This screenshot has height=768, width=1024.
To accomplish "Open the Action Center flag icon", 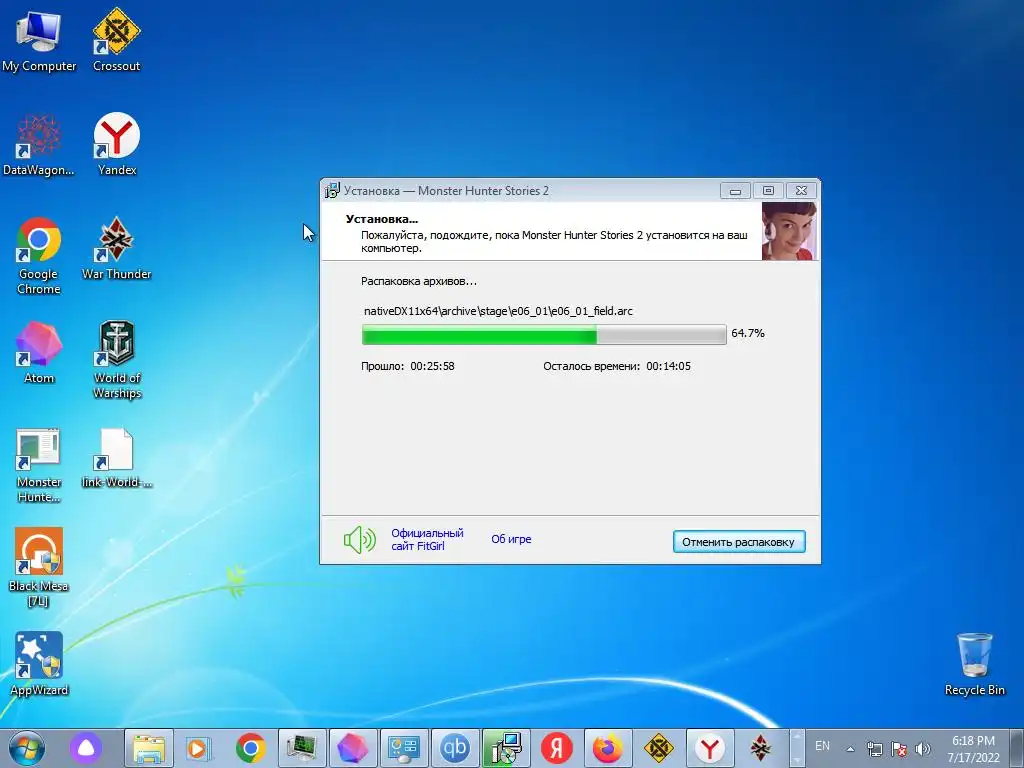I will coord(899,749).
